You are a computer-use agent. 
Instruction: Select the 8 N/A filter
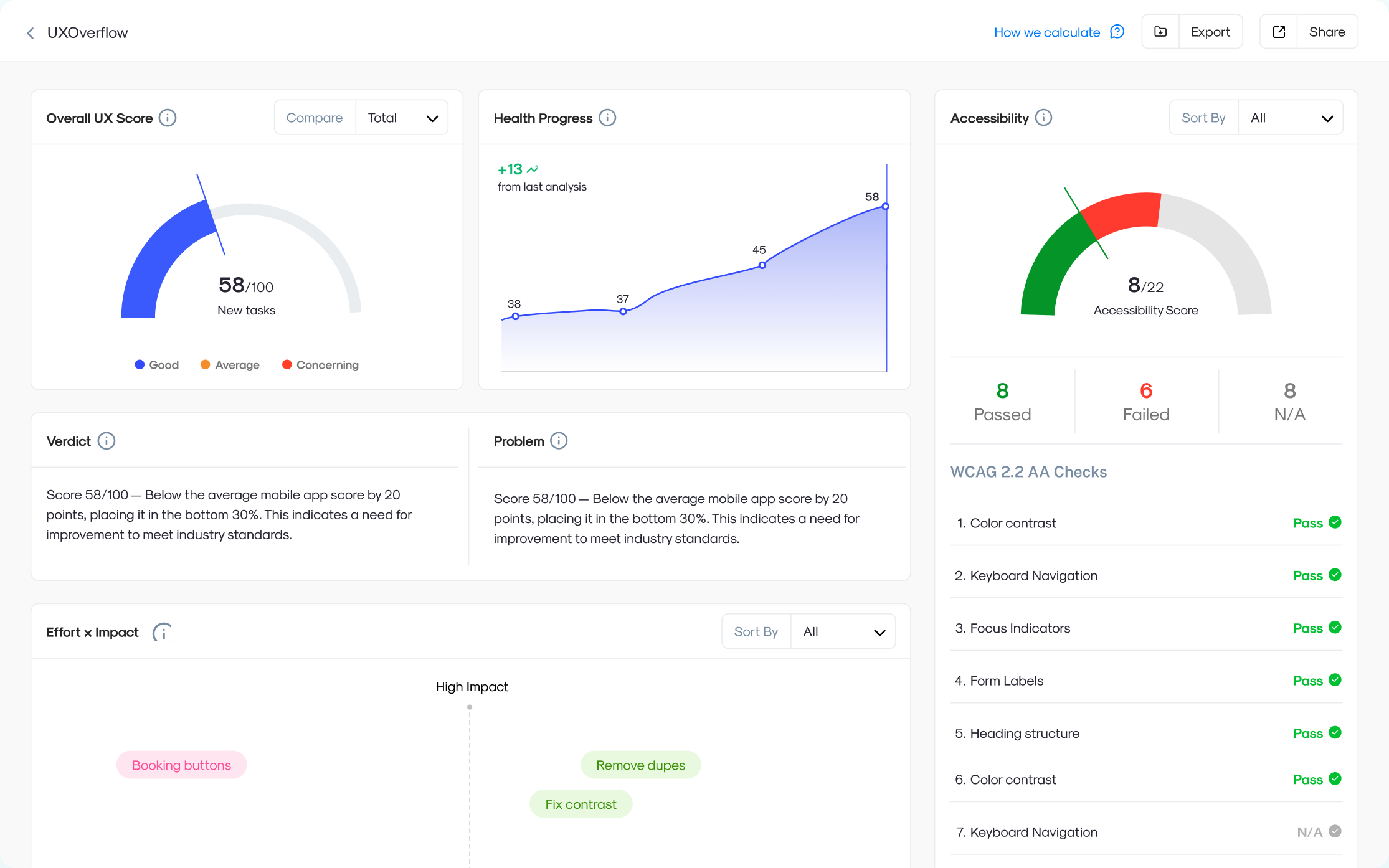tap(1289, 402)
